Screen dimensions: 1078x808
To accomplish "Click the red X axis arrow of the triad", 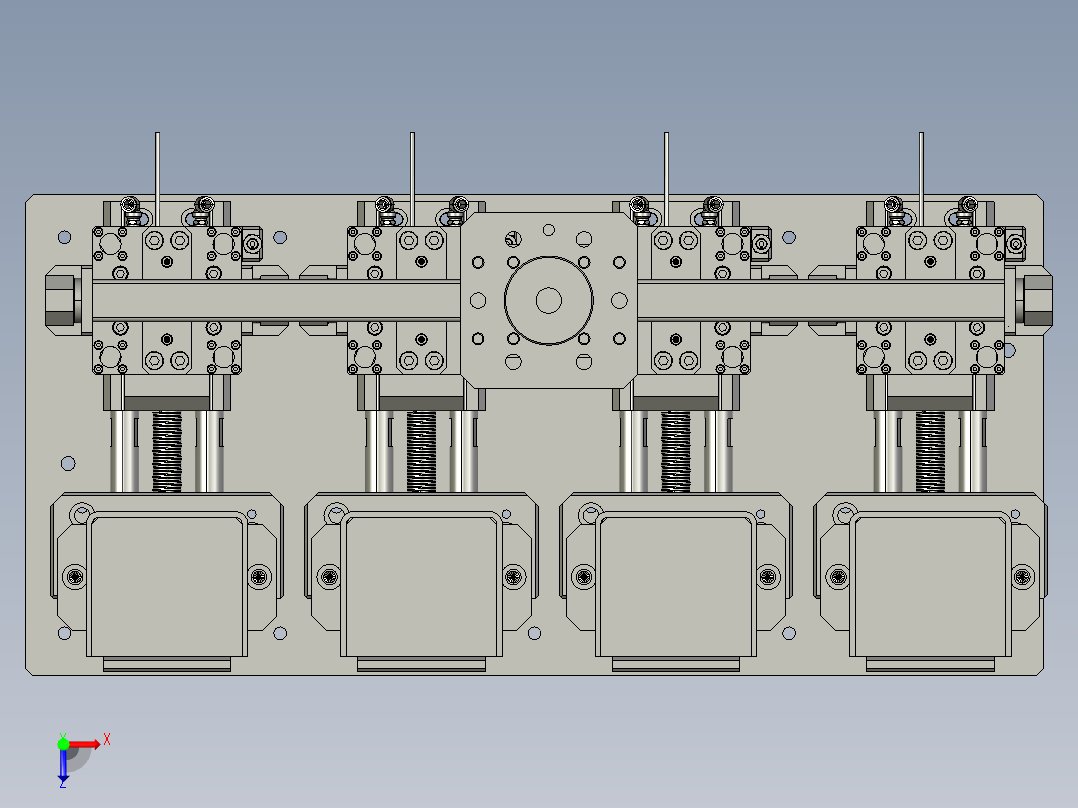I will 85,744.
